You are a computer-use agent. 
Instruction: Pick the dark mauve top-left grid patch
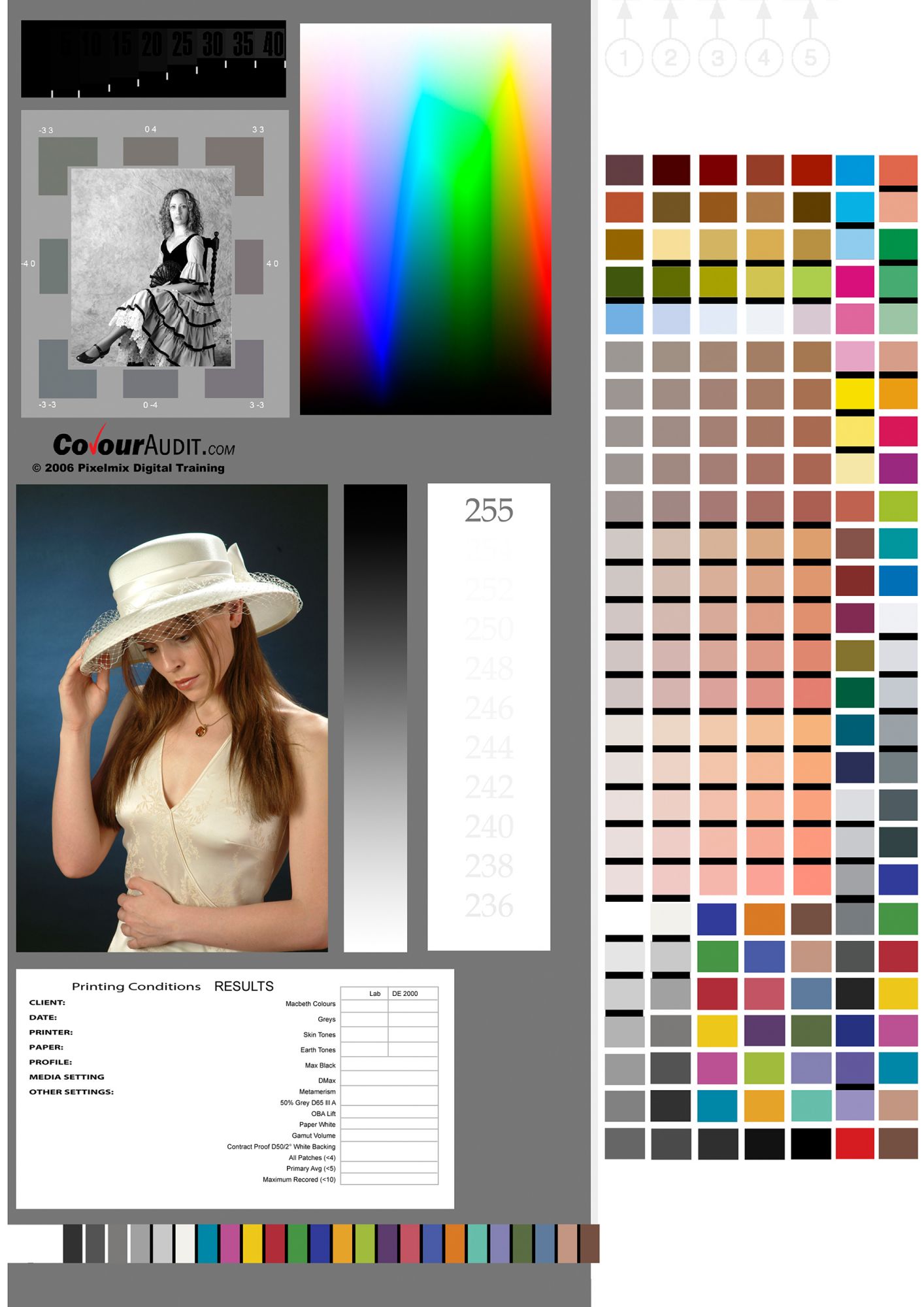tap(624, 170)
